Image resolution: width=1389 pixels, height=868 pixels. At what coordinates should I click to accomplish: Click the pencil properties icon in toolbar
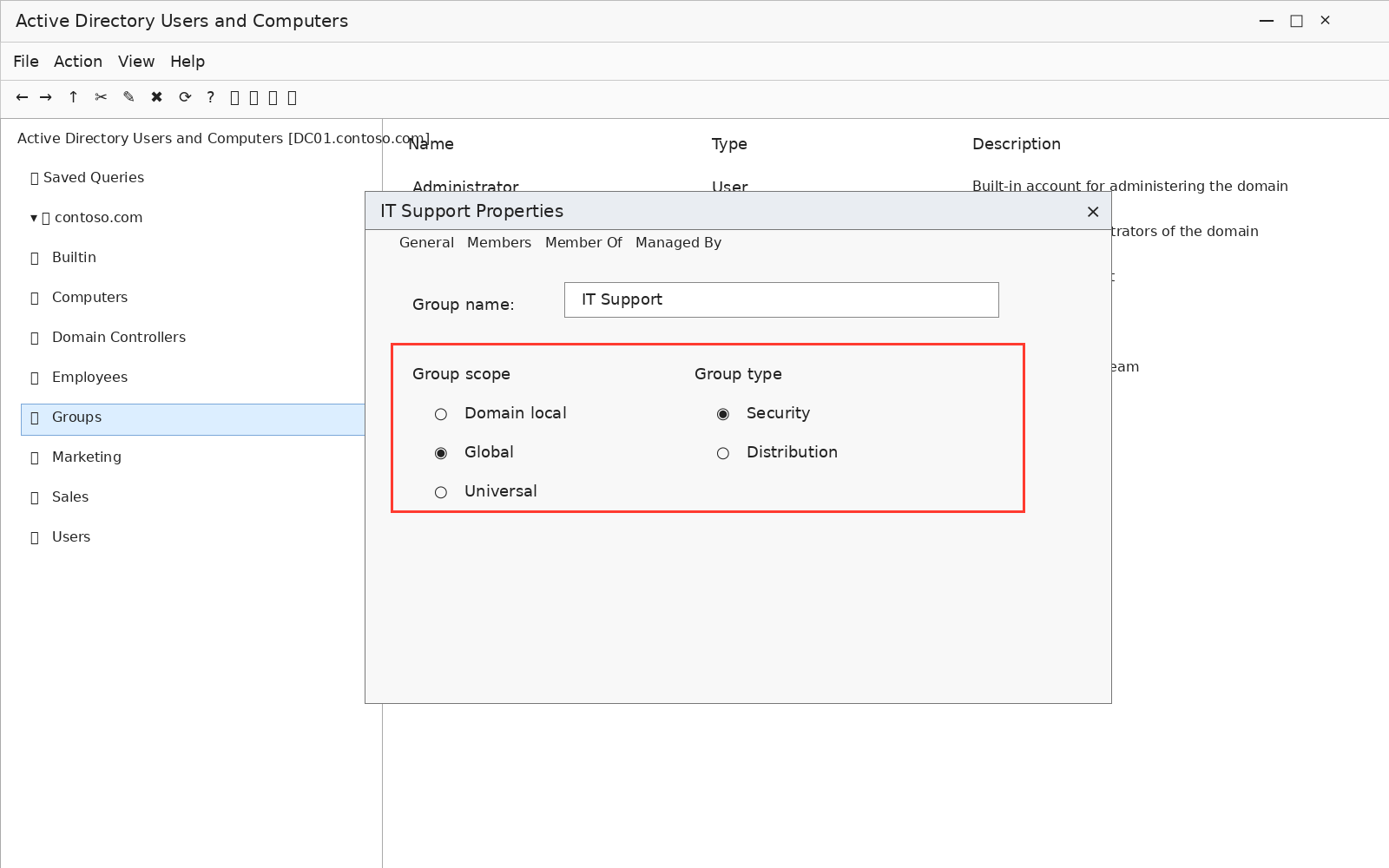129,97
